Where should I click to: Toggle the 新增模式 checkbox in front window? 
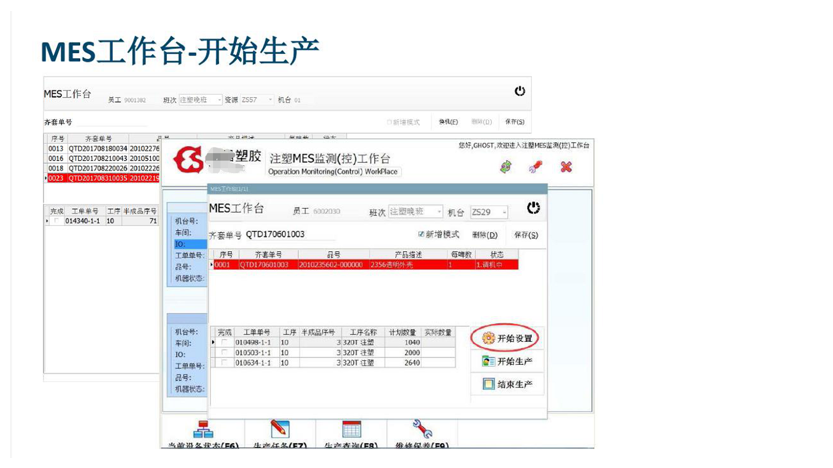click(421, 235)
